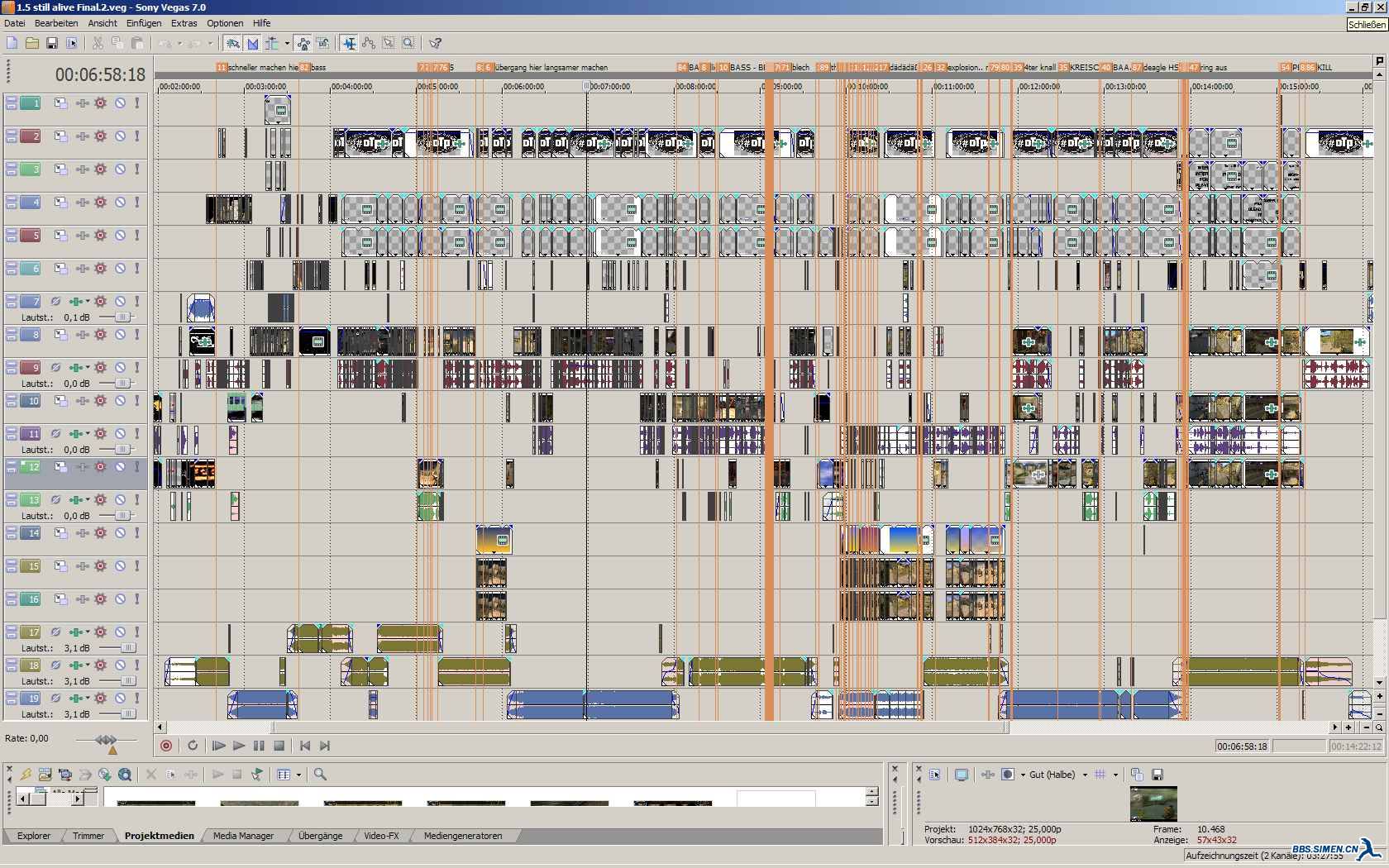Toggle Enable Snapping in the toolbar

(233, 43)
